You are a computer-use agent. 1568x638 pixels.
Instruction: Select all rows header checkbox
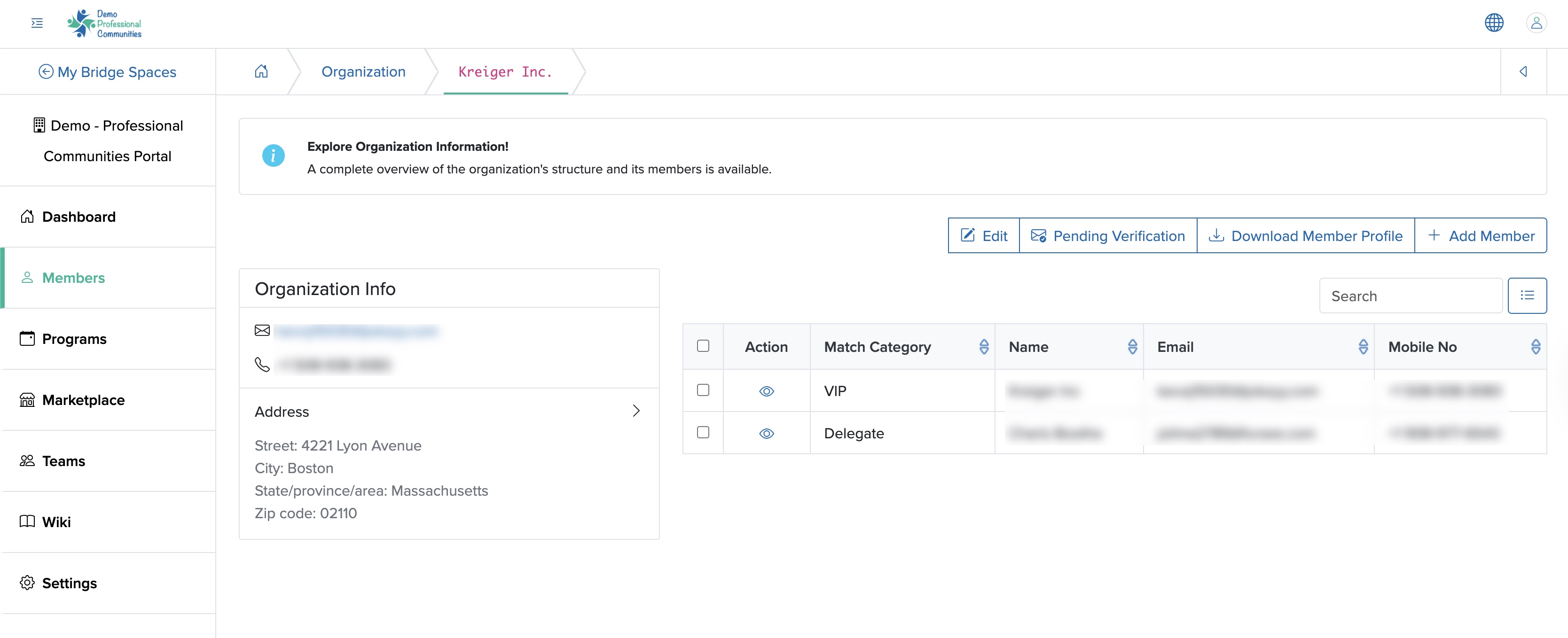703,346
